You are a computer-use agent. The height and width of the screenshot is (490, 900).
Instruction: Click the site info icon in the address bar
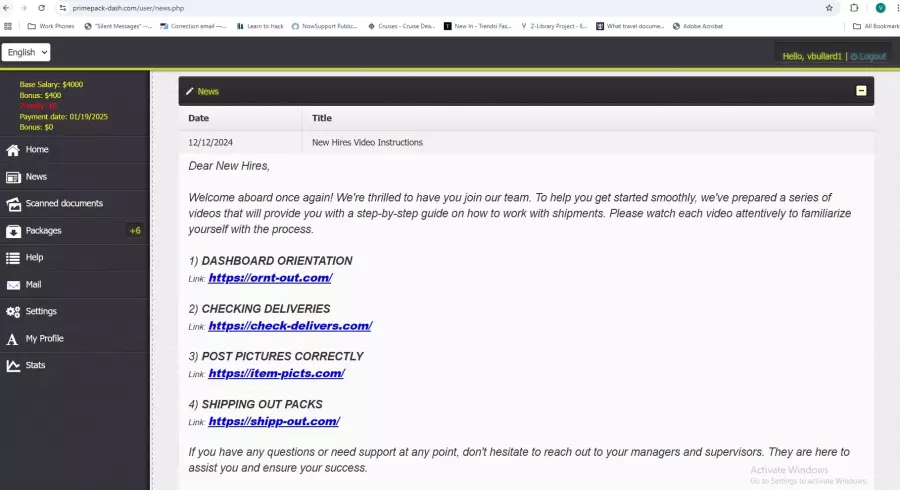pos(63,8)
